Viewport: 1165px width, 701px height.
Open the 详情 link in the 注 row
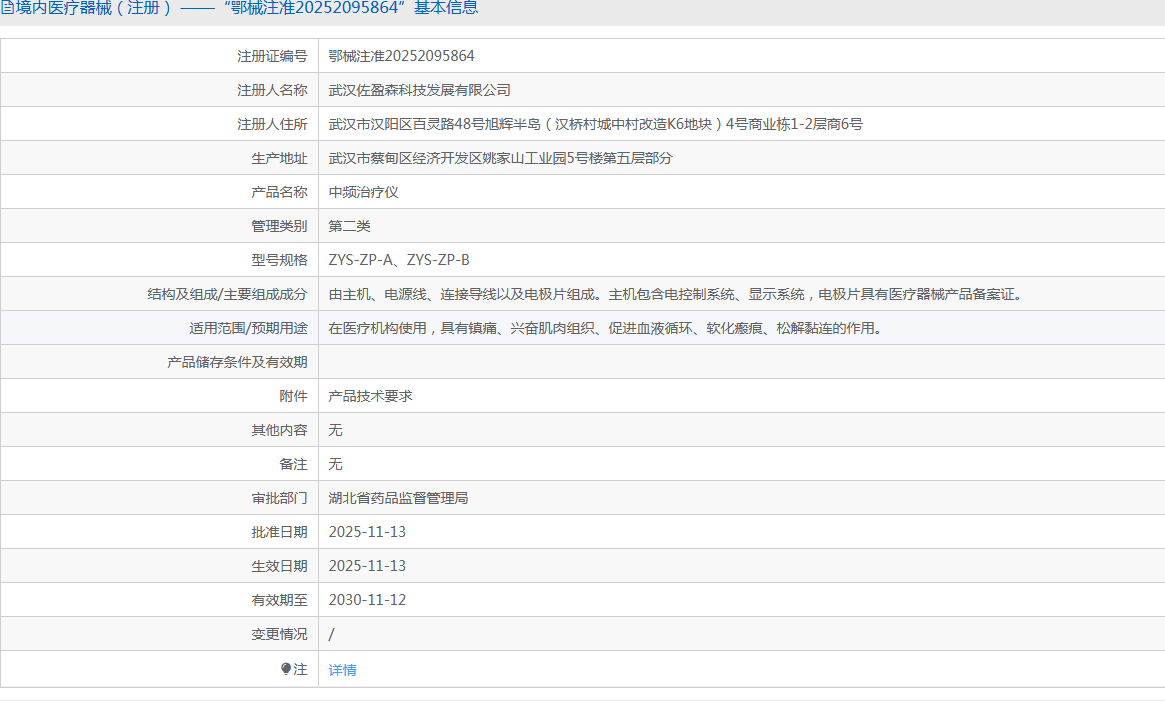point(343,670)
